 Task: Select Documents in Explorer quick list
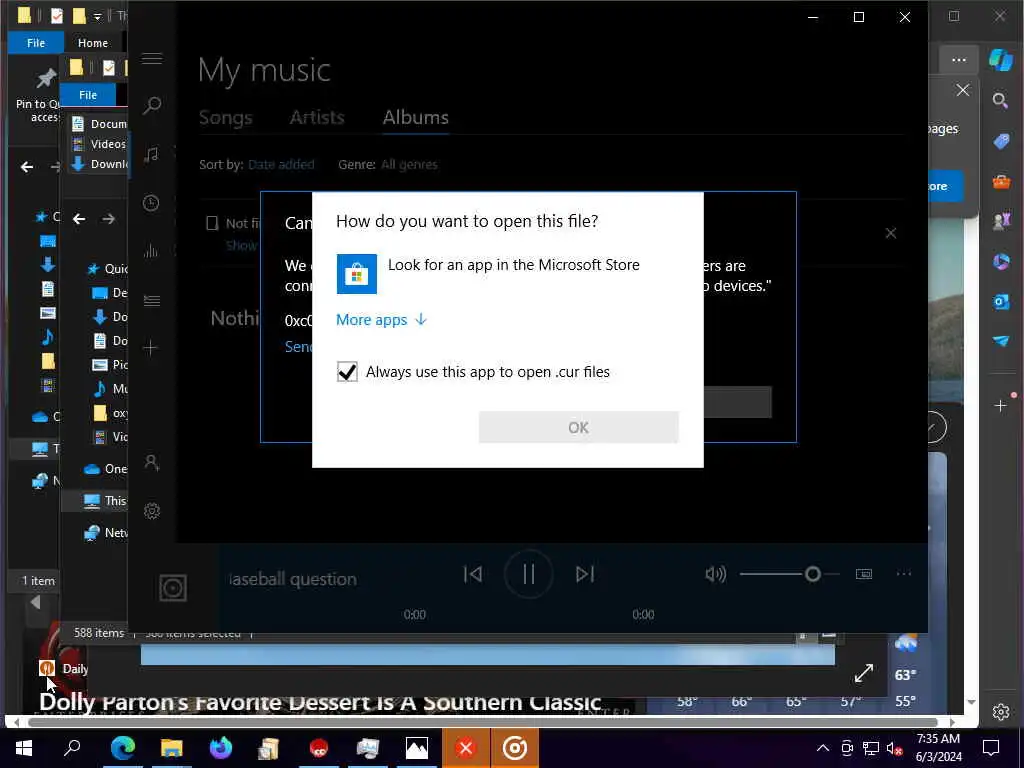pyautogui.click(x=100, y=123)
